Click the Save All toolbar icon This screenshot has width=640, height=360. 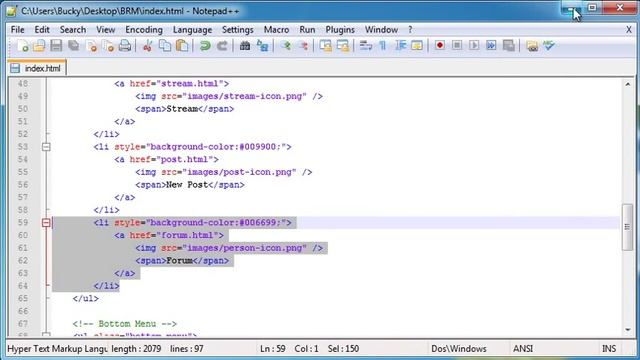point(73,46)
